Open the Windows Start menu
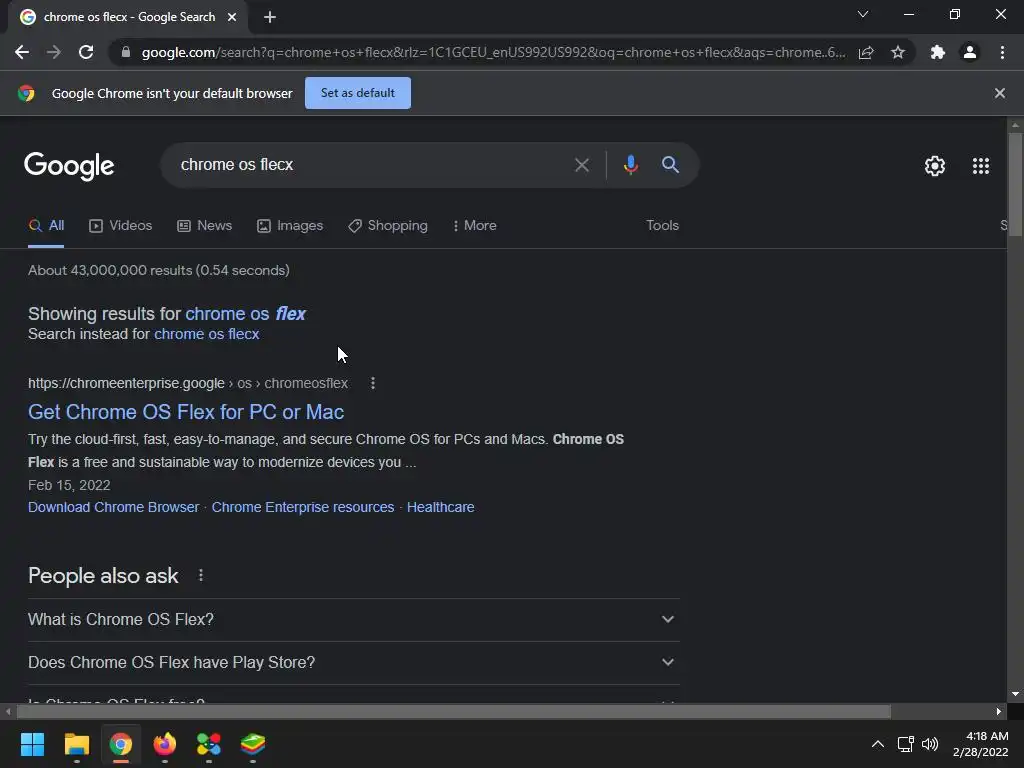The height and width of the screenshot is (768, 1024). 32,744
